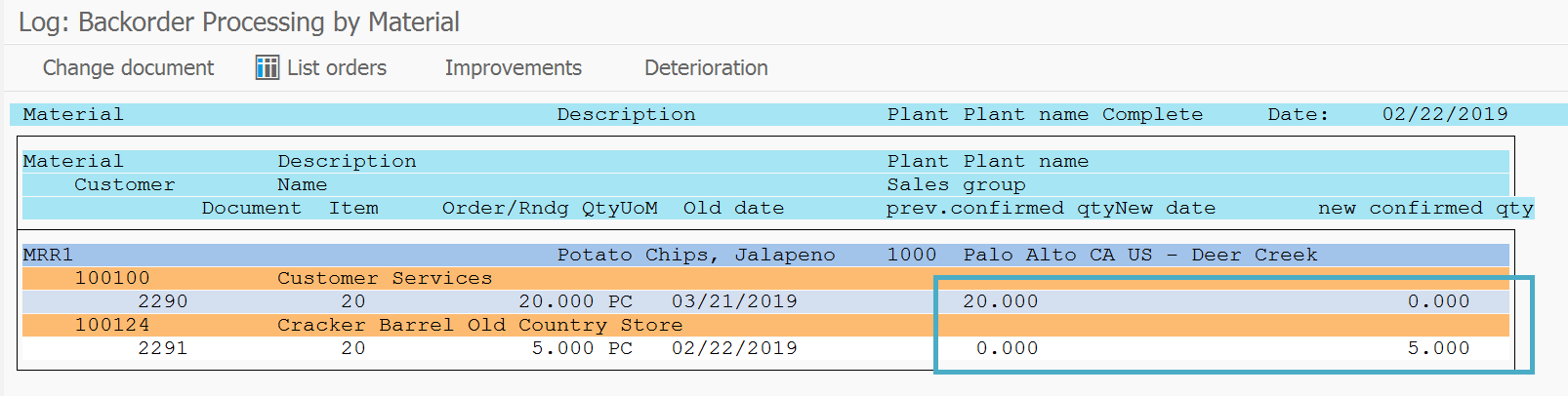
Task: Click old date 03/21/2019
Action: [x=734, y=301]
